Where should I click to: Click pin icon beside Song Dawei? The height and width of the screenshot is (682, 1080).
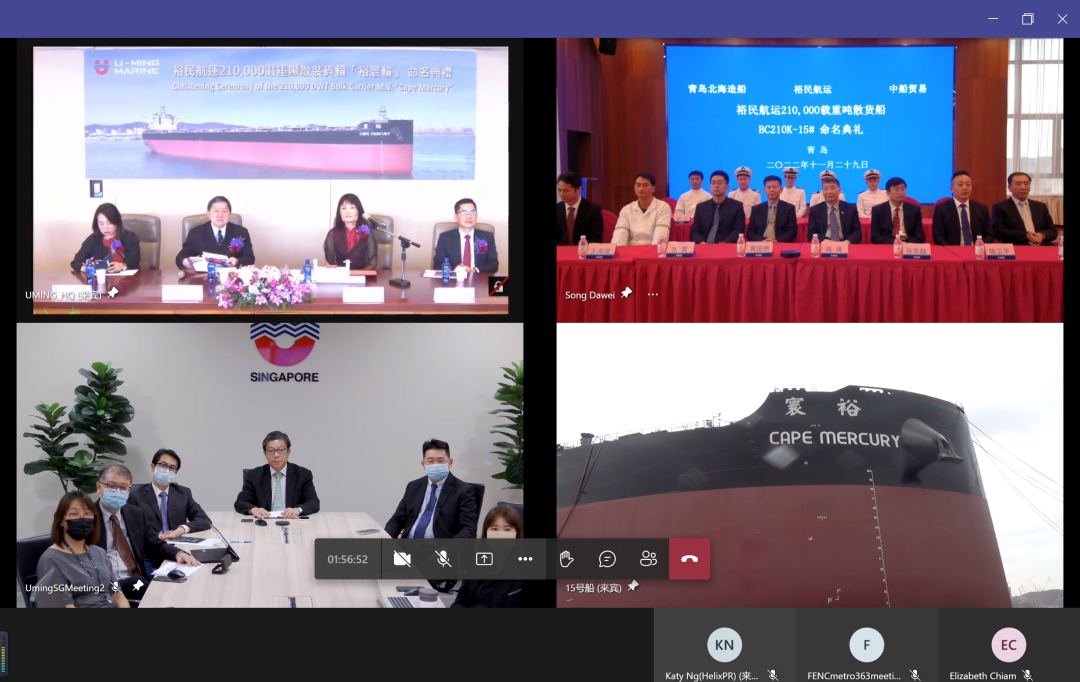tap(626, 293)
